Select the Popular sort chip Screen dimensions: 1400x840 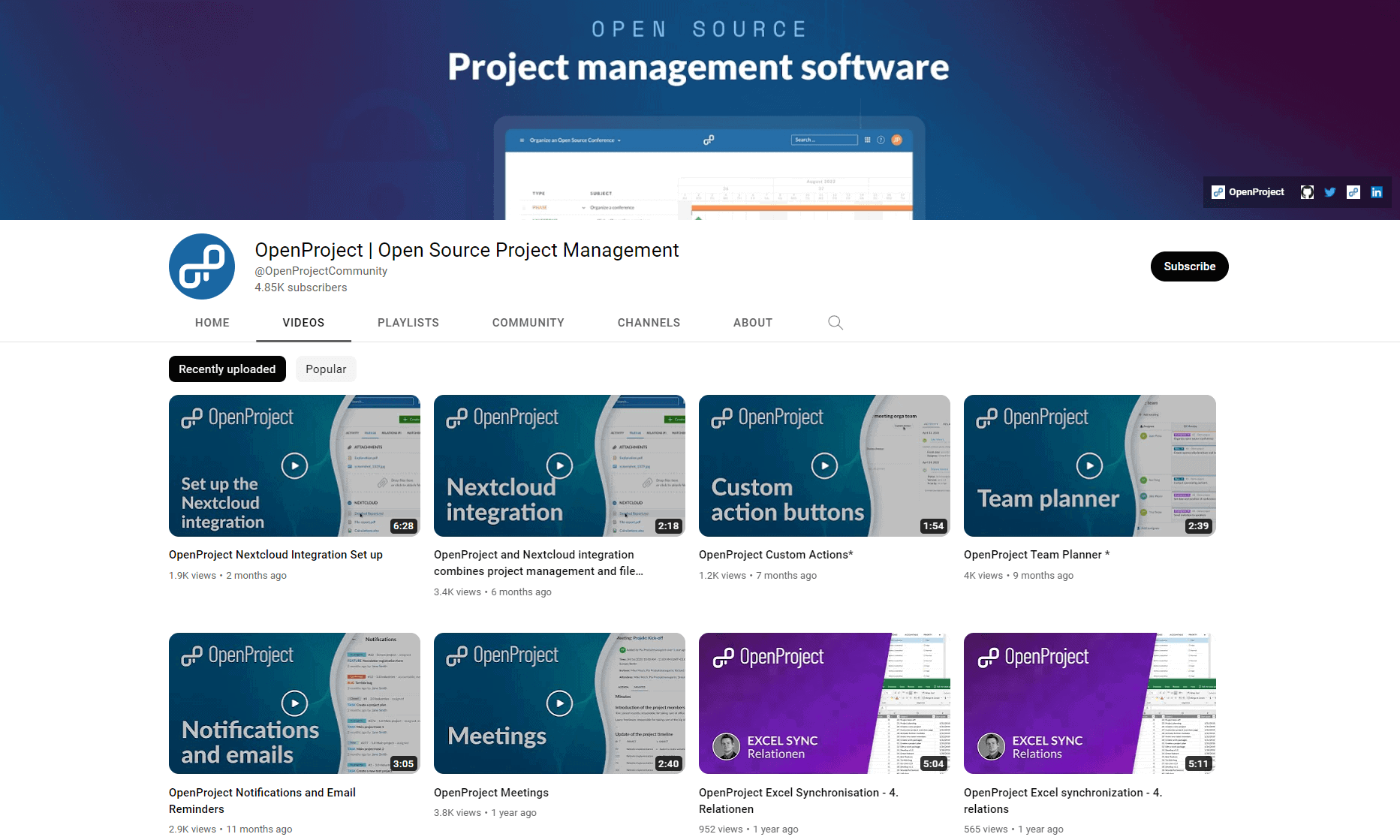[326, 369]
